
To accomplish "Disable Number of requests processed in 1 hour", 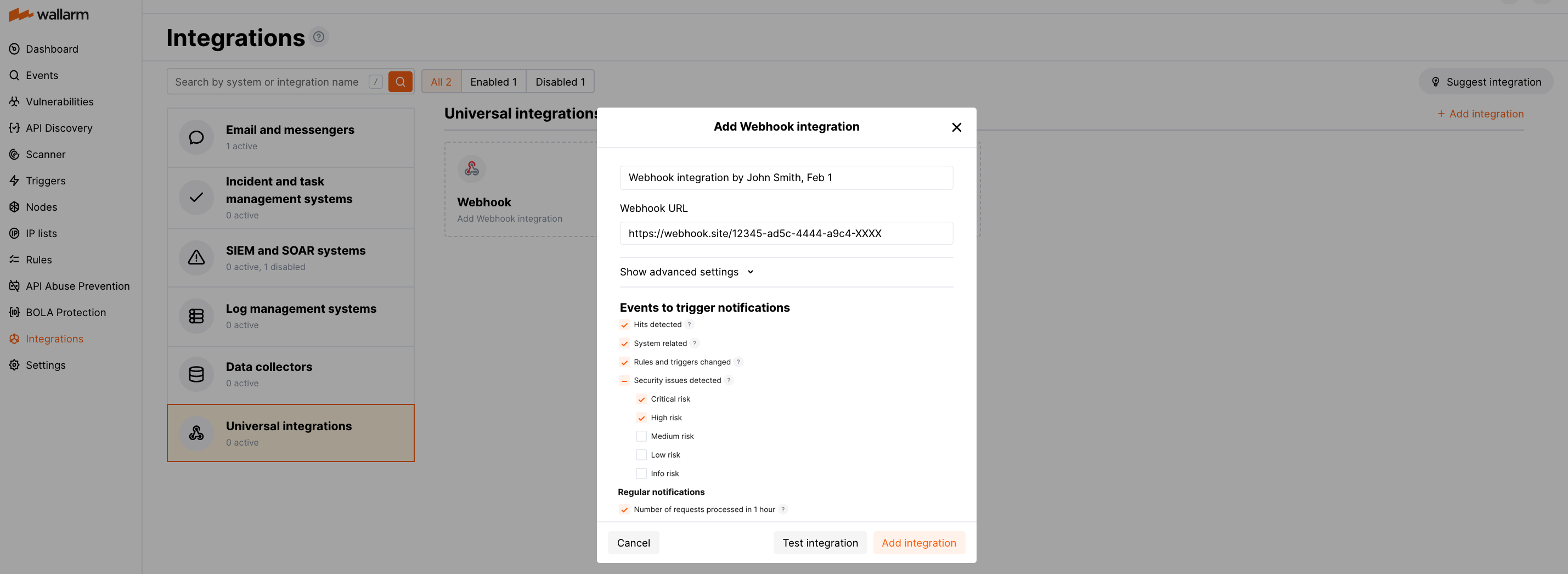I will click(624, 509).
